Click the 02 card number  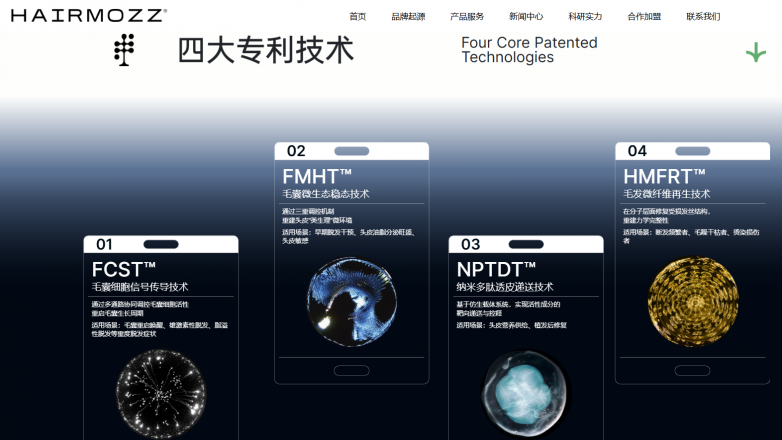pos(296,151)
